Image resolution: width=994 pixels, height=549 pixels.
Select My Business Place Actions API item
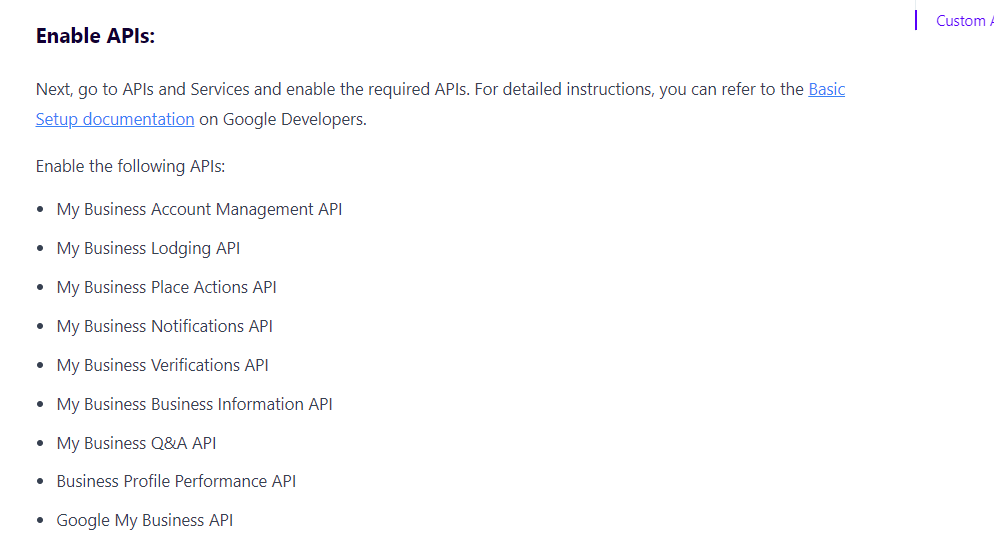(x=166, y=287)
